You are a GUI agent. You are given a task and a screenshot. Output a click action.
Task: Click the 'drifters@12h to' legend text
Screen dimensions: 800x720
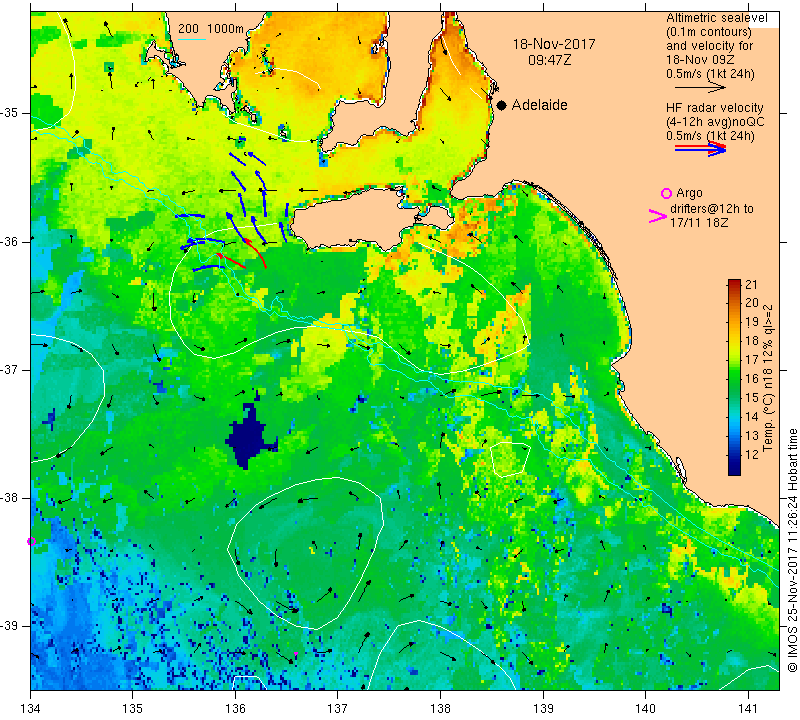[x=711, y=209]
